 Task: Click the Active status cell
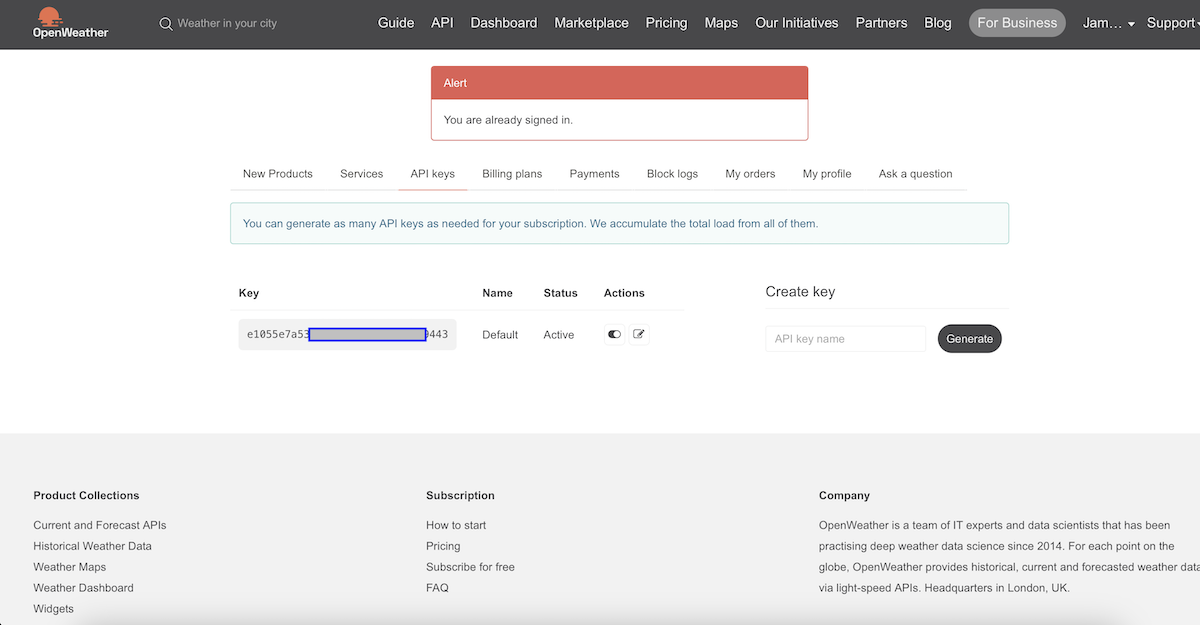coord(559,335)
